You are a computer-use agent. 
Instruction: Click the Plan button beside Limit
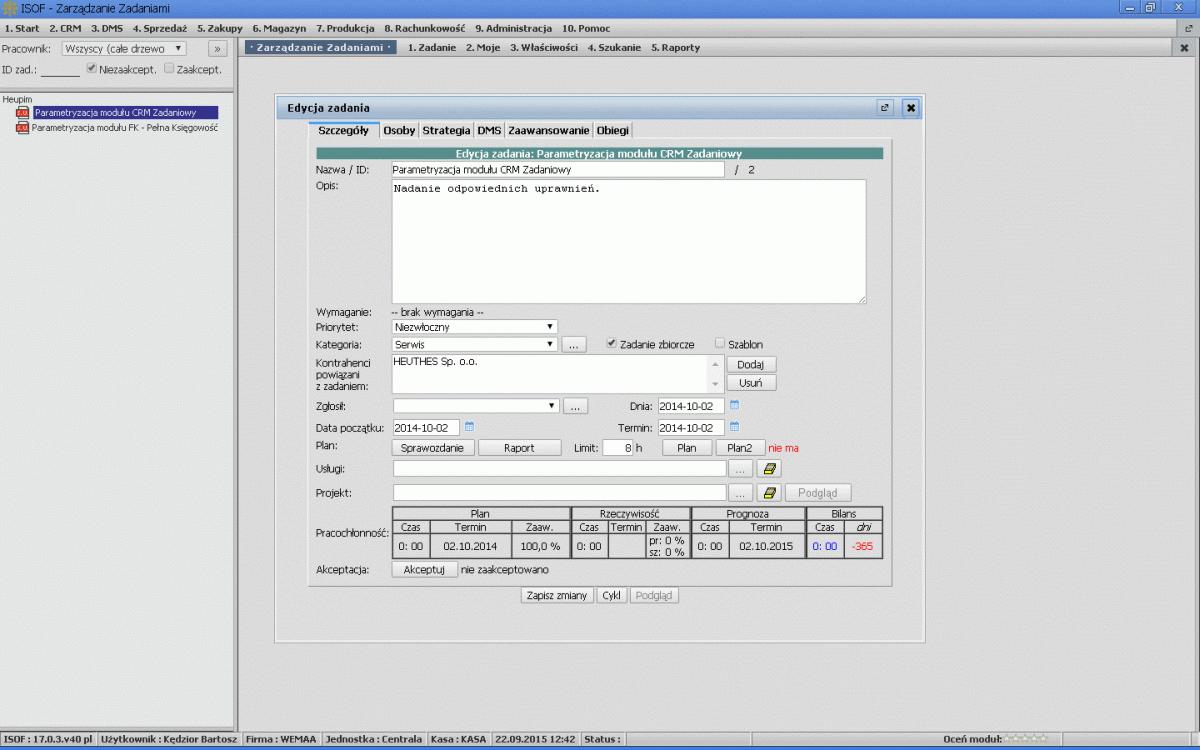[x=687, y=448]
